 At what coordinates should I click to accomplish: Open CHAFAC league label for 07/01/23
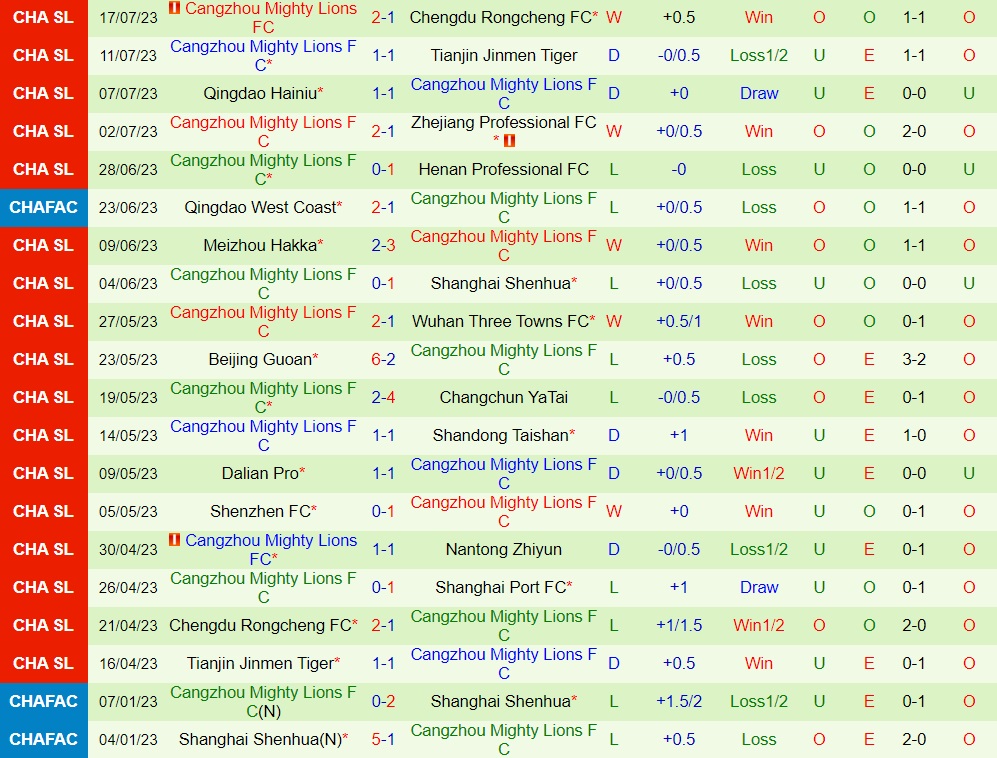coord(43,701)
